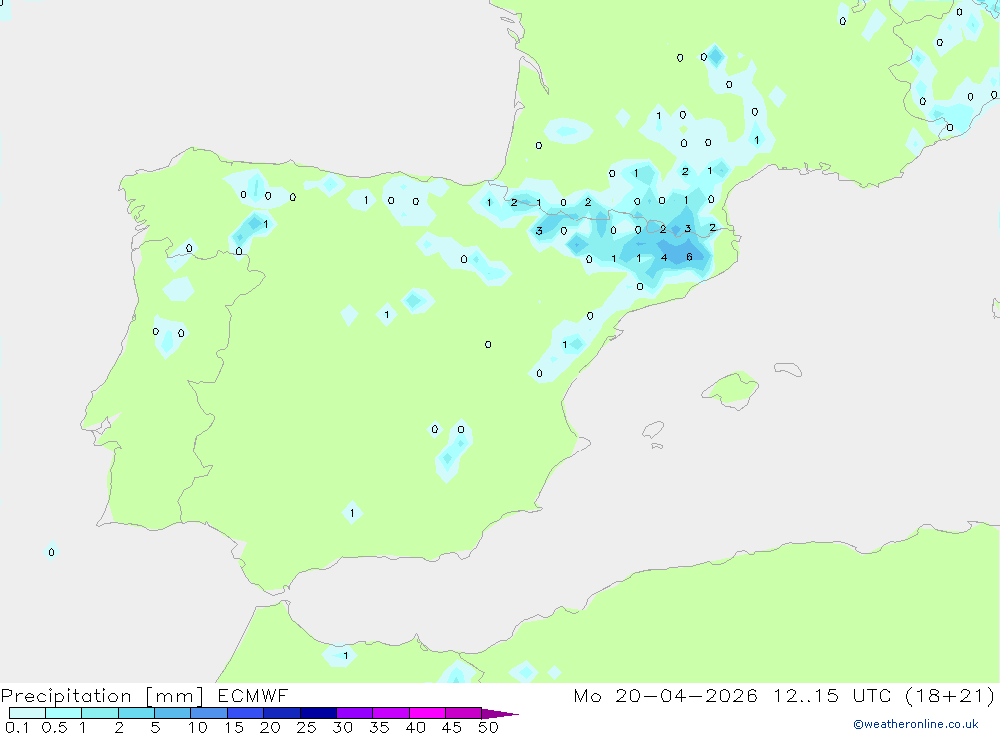Choose the 40–45 mm magenta legend swatch
Viewport: 1000px width, 733px height.
point(427,713)
